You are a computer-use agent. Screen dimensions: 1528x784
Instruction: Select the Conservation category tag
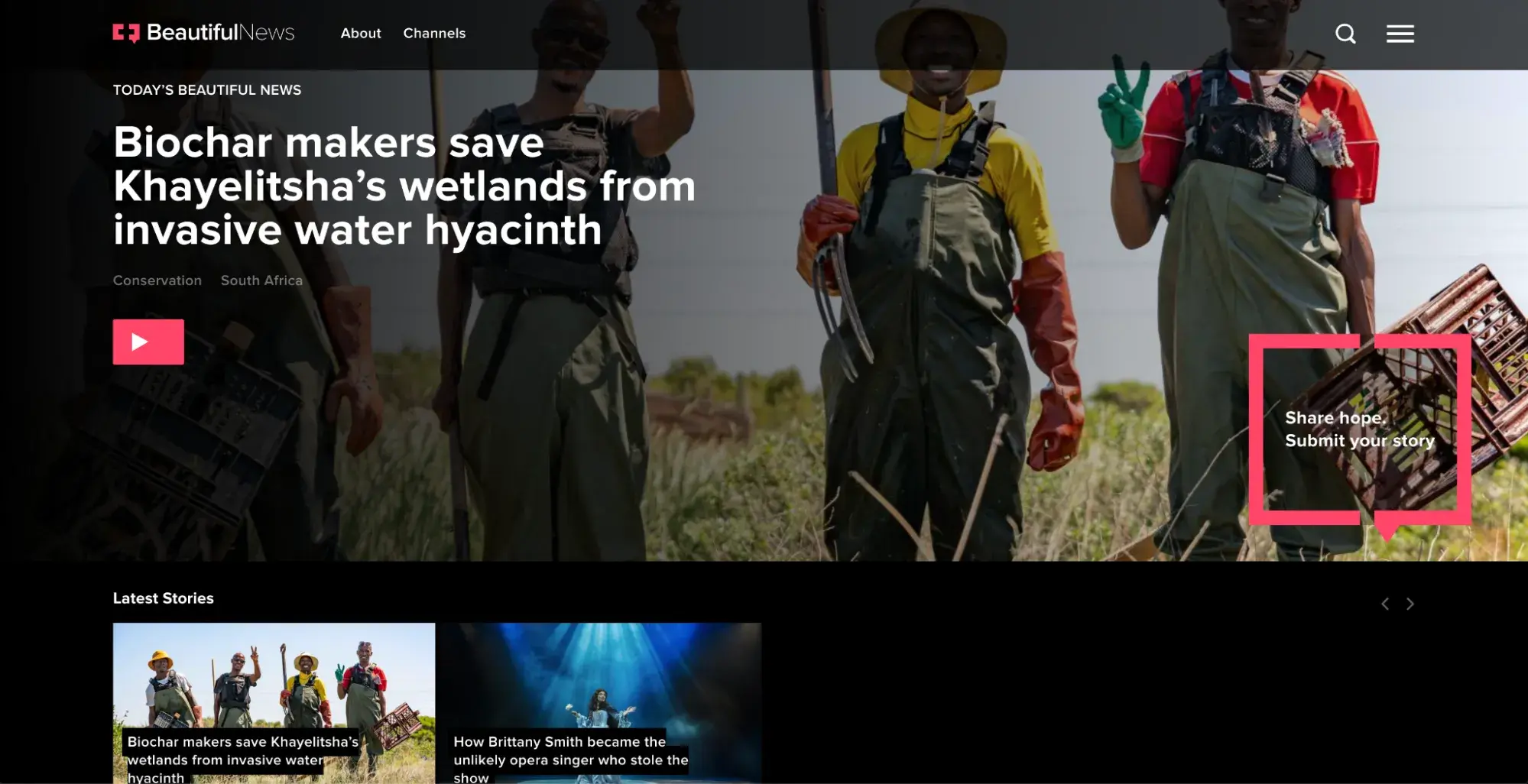157,280
